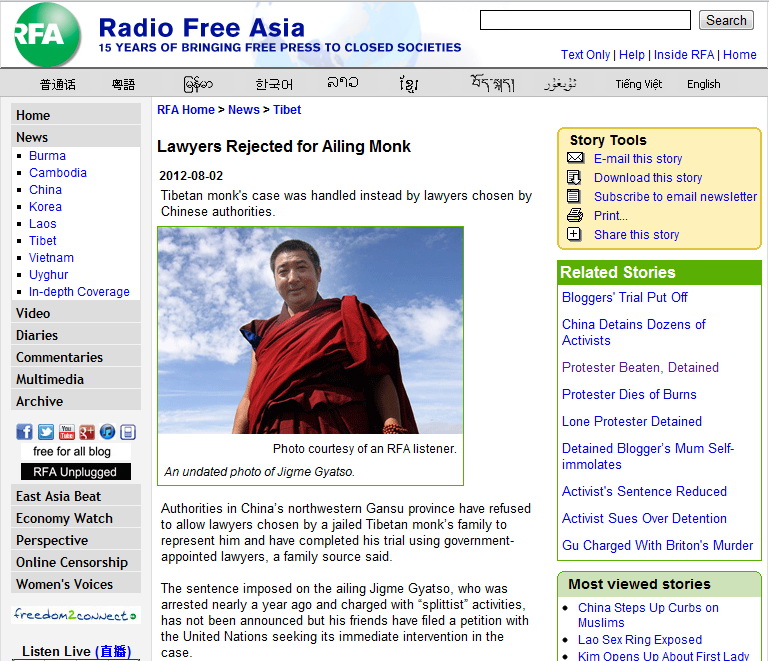The width and height of the screenshot is (769, 661).
Task: Open related story Gu Charged With Briton's Murder
Action: coord(657,546)
